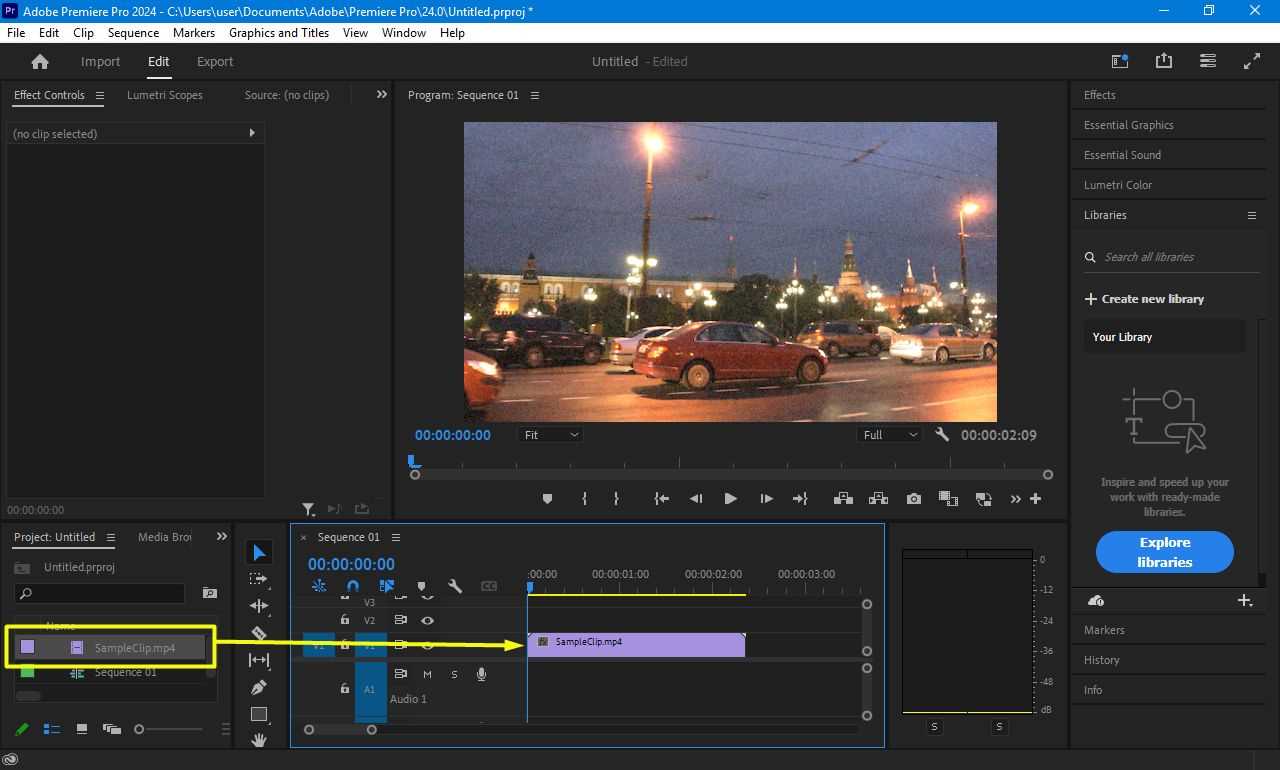Add a marker in the timeline panel
The image size is (1280, 770).
coord(421,586)
